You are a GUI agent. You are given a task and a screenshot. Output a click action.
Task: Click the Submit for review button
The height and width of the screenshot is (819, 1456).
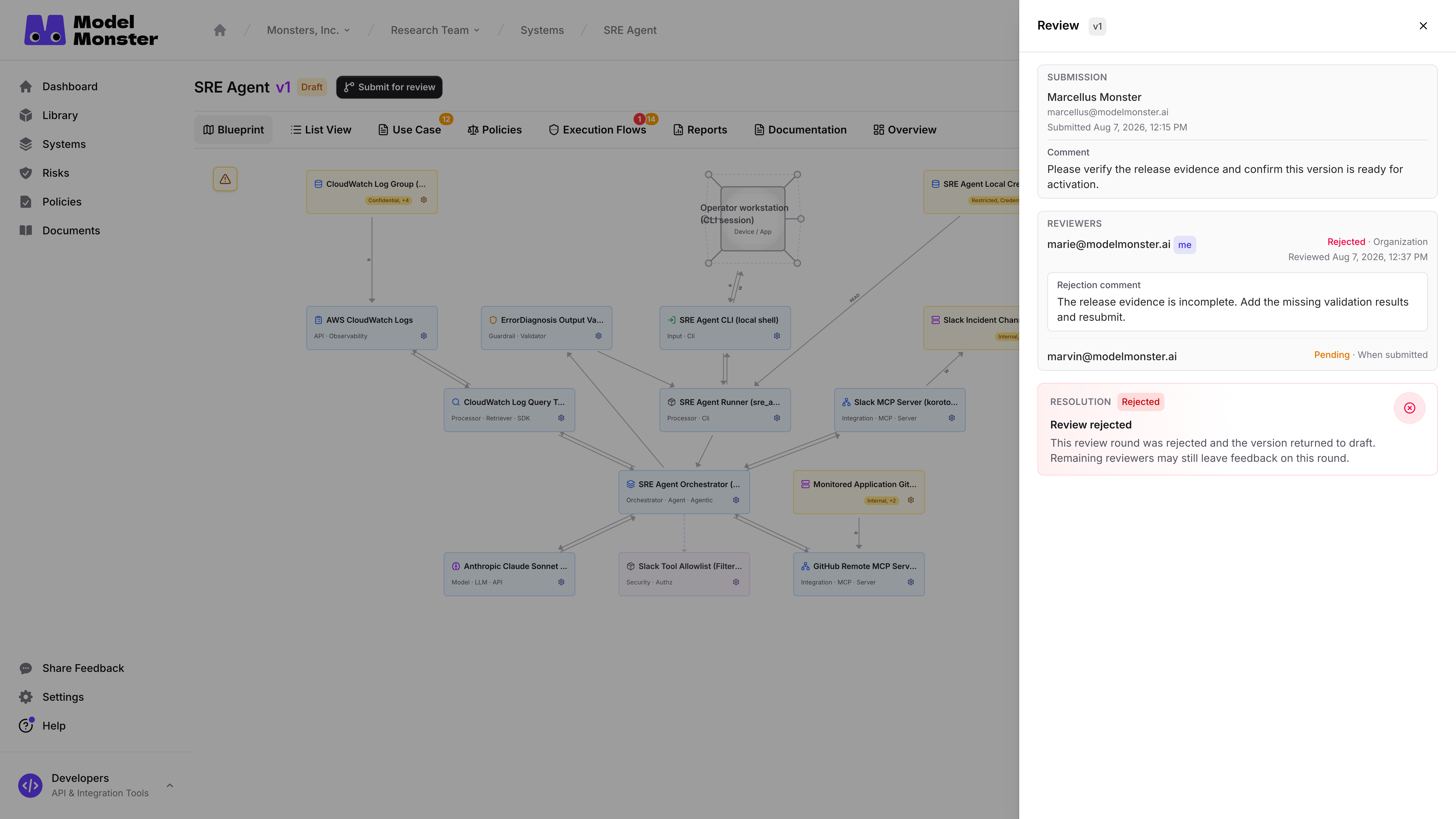coord(390,87)
